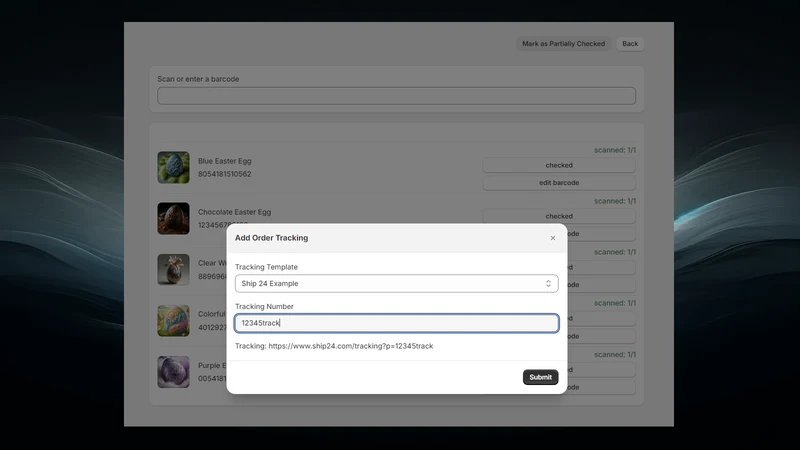This screenshot has height=450, width=800.
Task: Click checked button for Chocolate Easter Egg
Action: (559, 216)
